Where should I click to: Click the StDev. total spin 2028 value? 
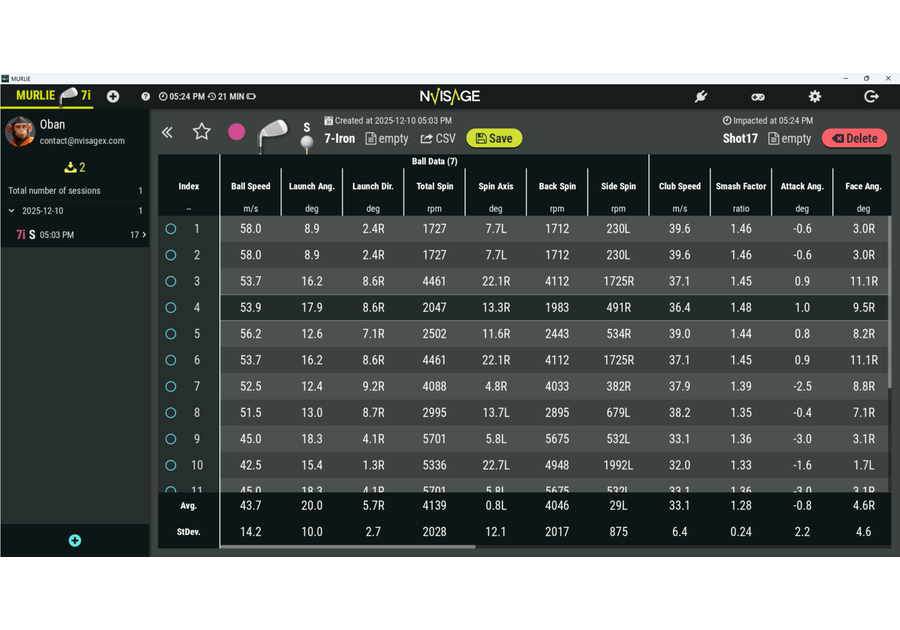pyautogui.click(x=435, y=532)
